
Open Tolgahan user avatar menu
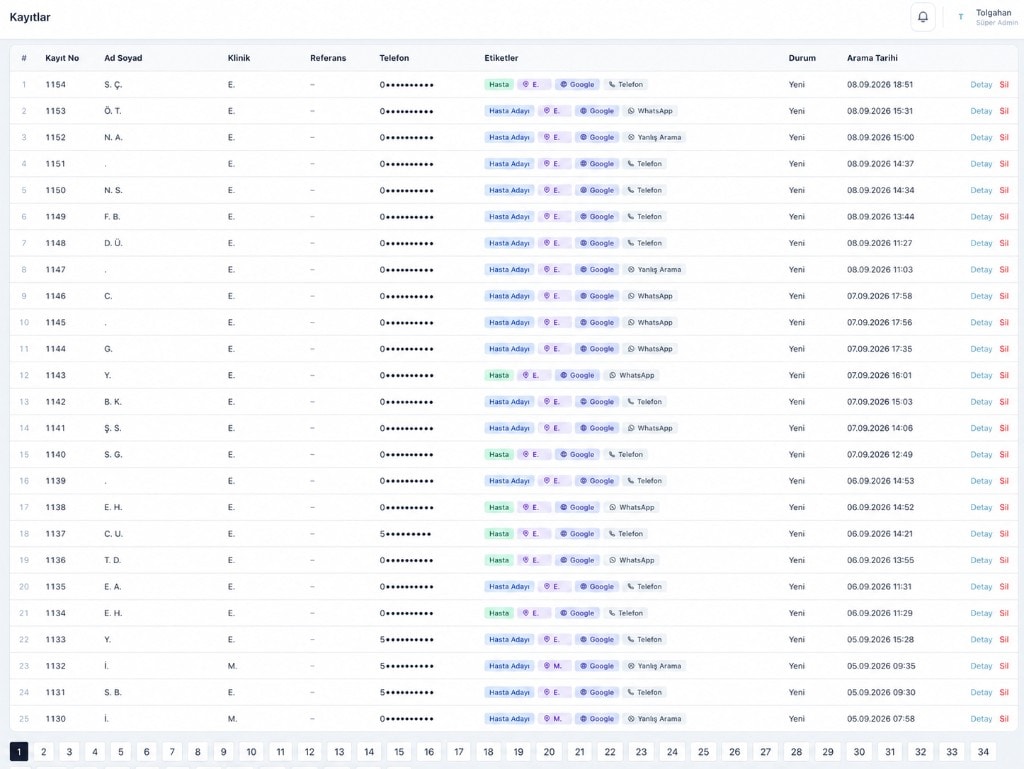tap(960, 17)
